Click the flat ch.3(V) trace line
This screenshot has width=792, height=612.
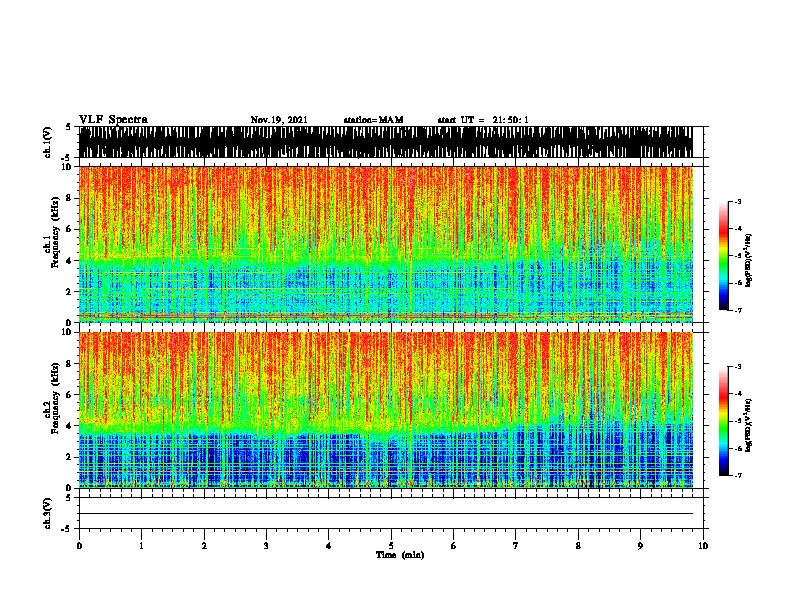(386, 514)
